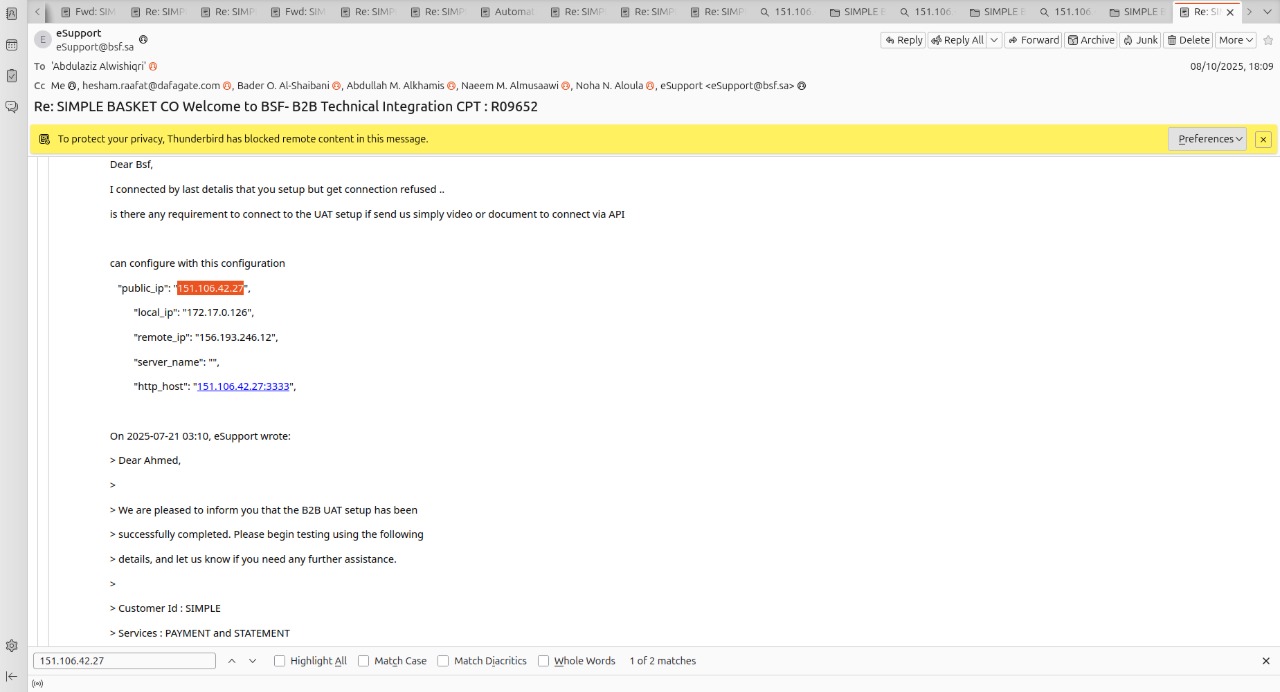Click the contact icon after Bader O. Al-Shaibani
The width and height of the screenshot is (1280, 692).
point(338,86)
